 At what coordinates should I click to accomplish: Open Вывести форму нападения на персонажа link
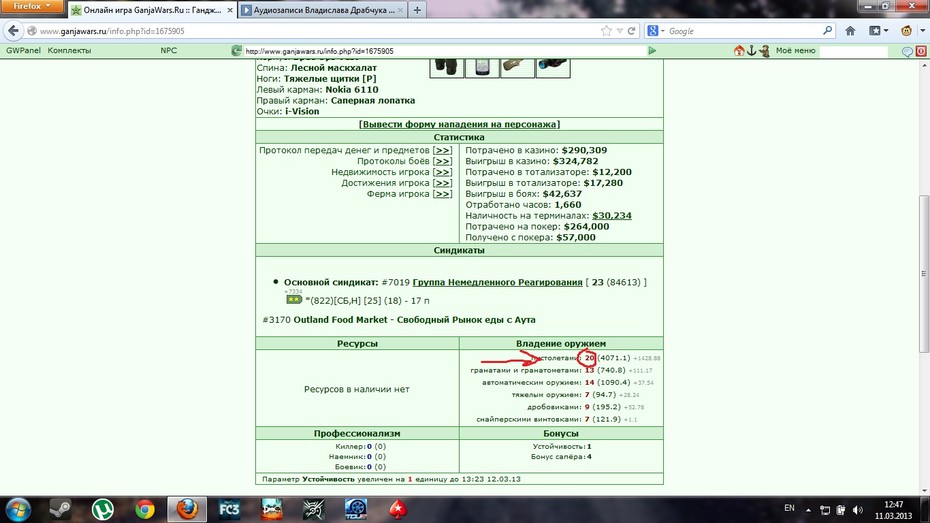(x=459, y=124)
